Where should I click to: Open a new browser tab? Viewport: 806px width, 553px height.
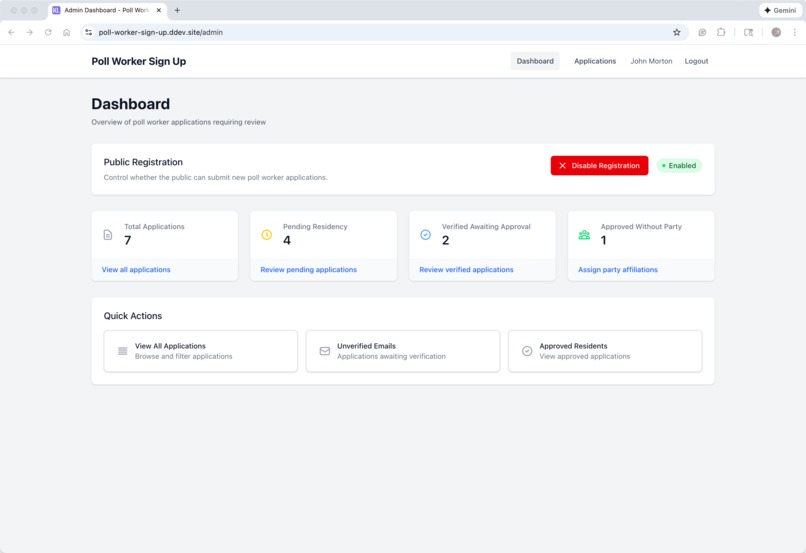click(x=177, y=10)
